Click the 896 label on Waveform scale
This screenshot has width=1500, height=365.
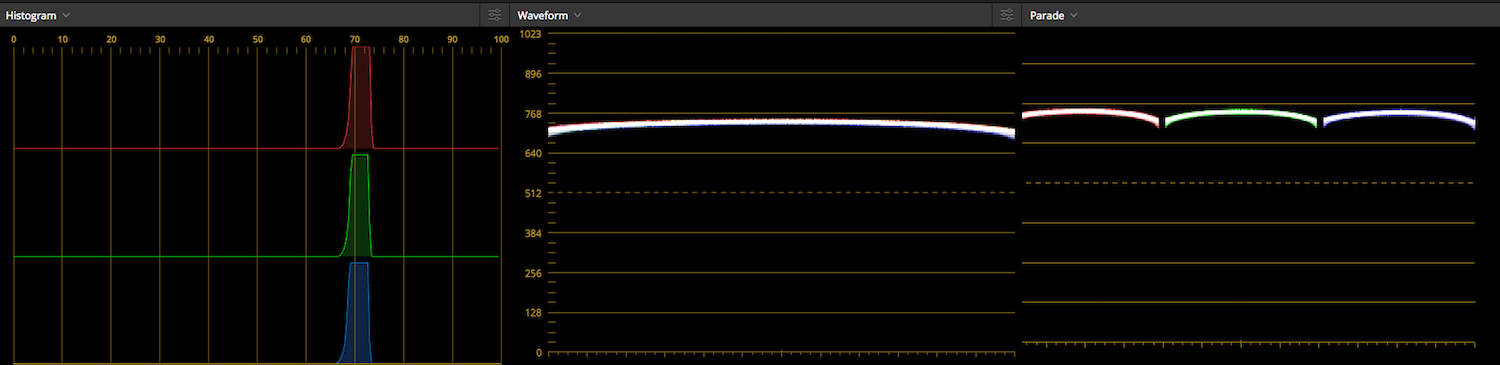tap(533, 74)
